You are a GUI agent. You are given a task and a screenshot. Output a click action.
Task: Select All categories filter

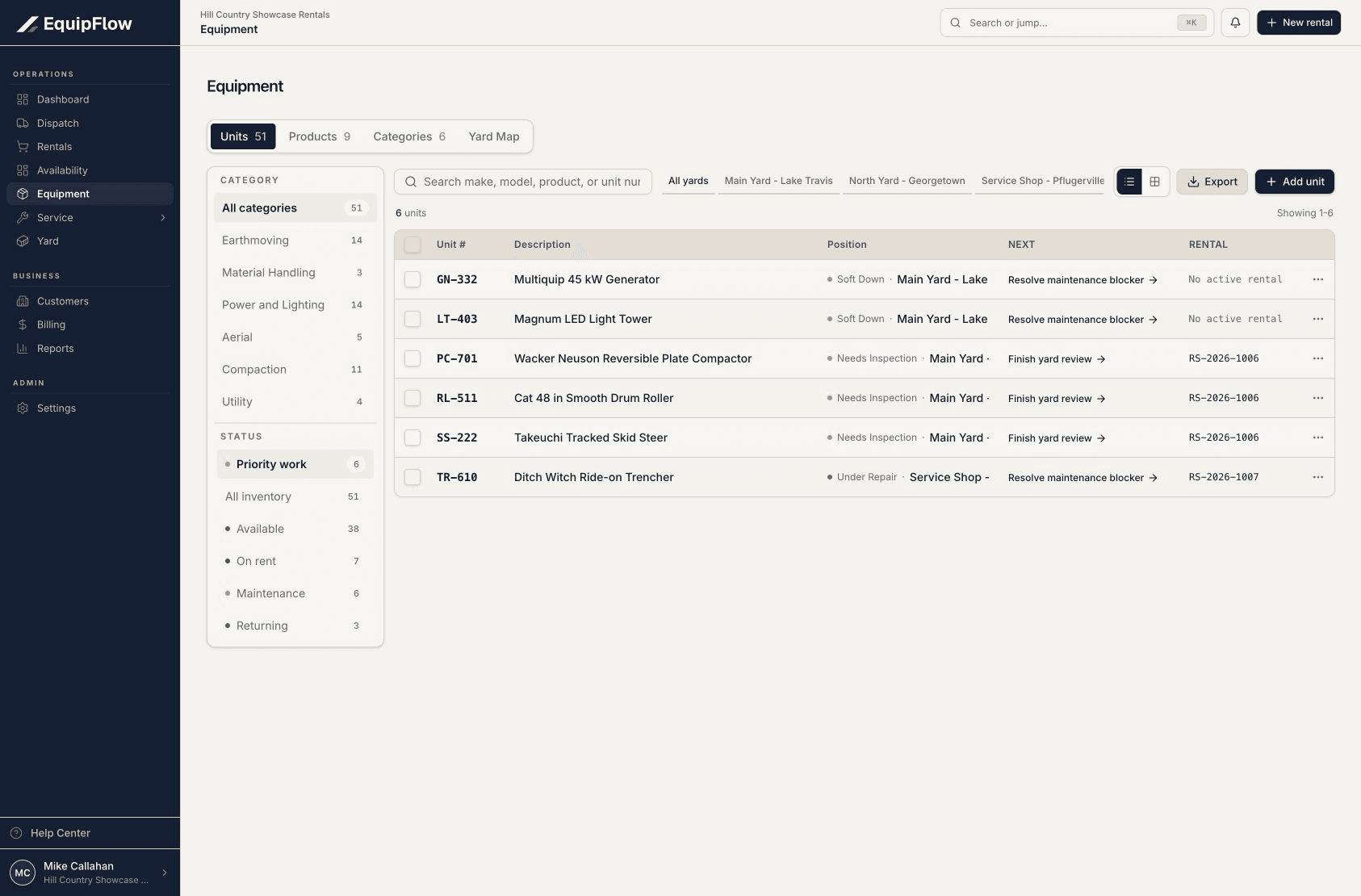point(295,208)
